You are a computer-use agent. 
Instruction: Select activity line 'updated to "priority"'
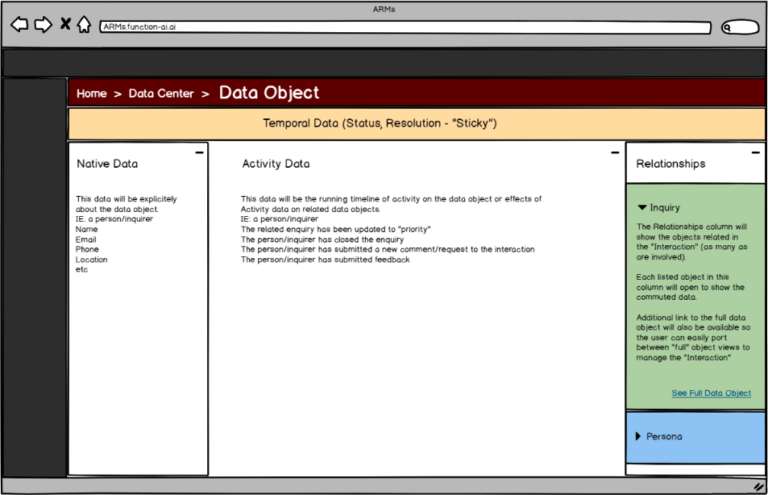(336, 229)
